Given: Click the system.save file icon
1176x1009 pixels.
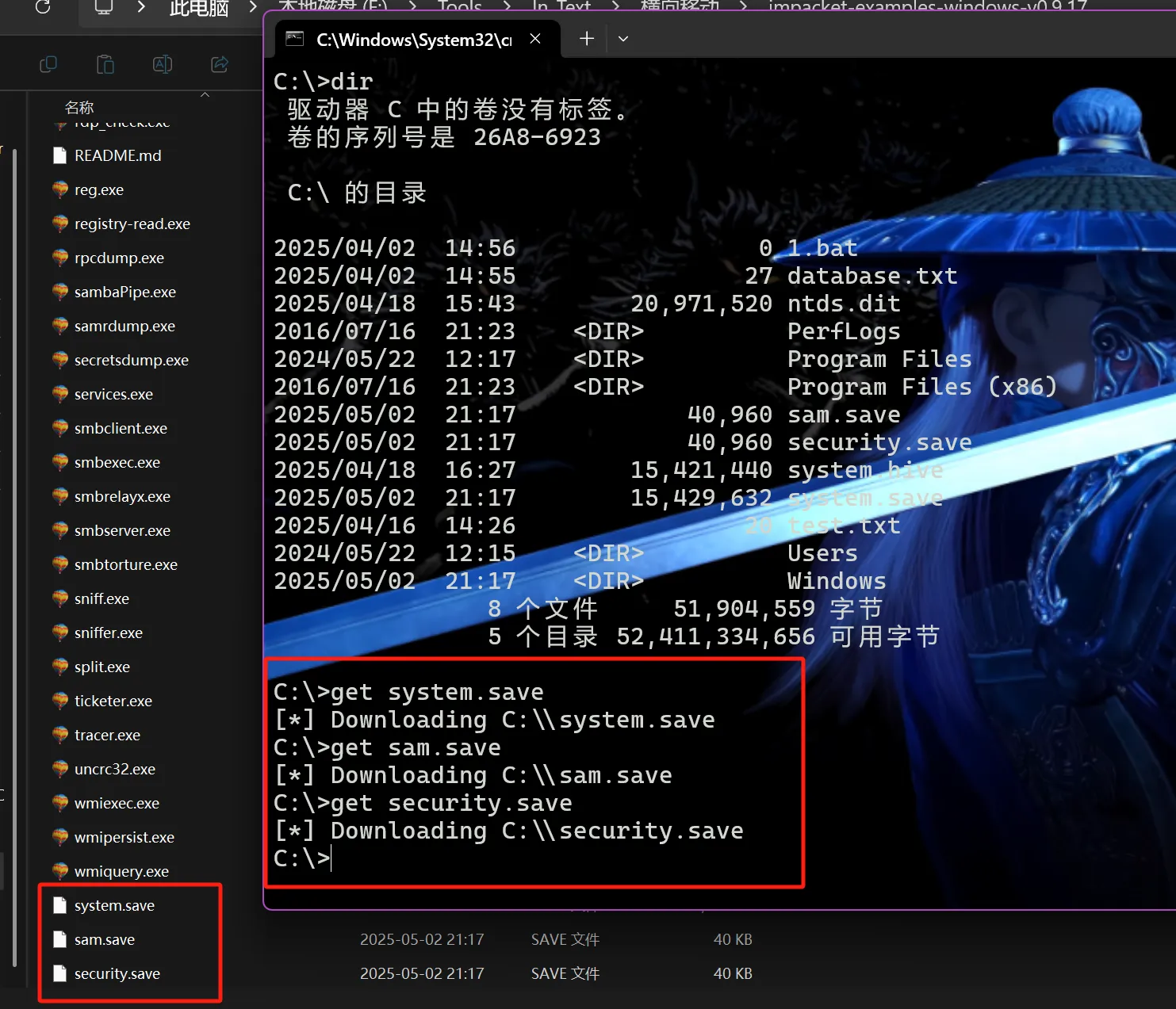Looking at the screenshot, I should [59, 905].
